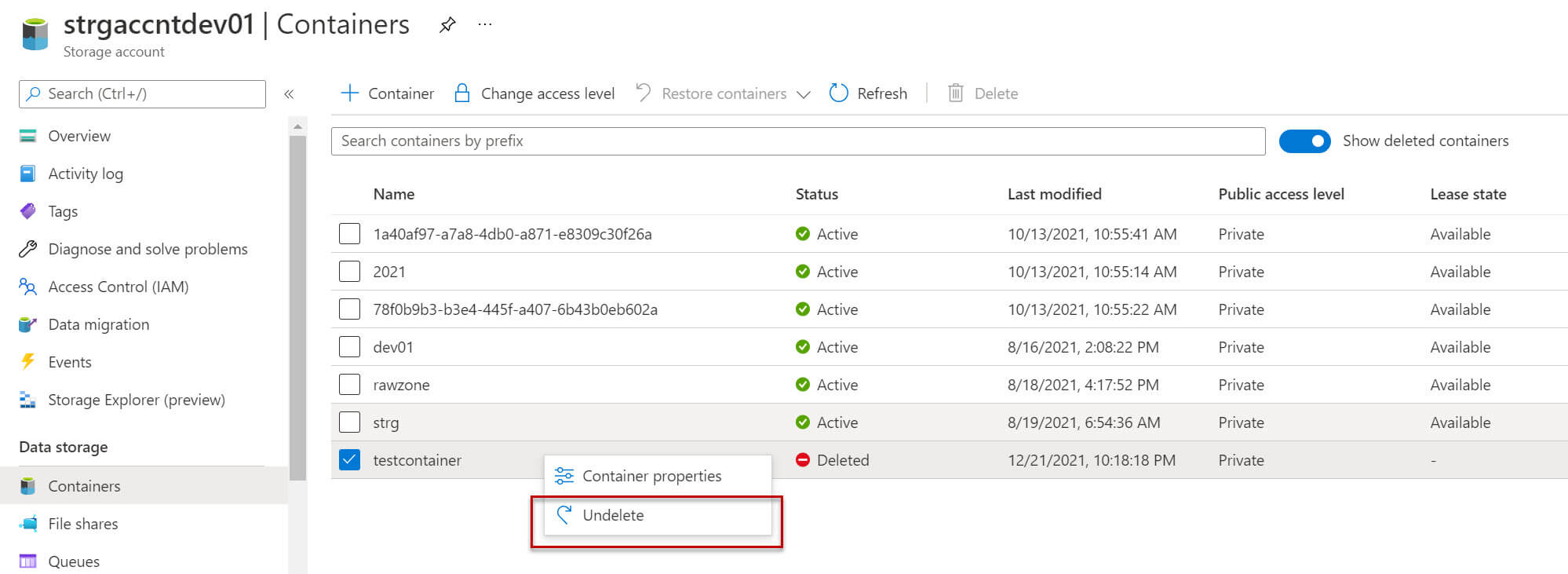Open Events from the sidebar
This screenshot has width=1568, height=574.
pos(69,362)
